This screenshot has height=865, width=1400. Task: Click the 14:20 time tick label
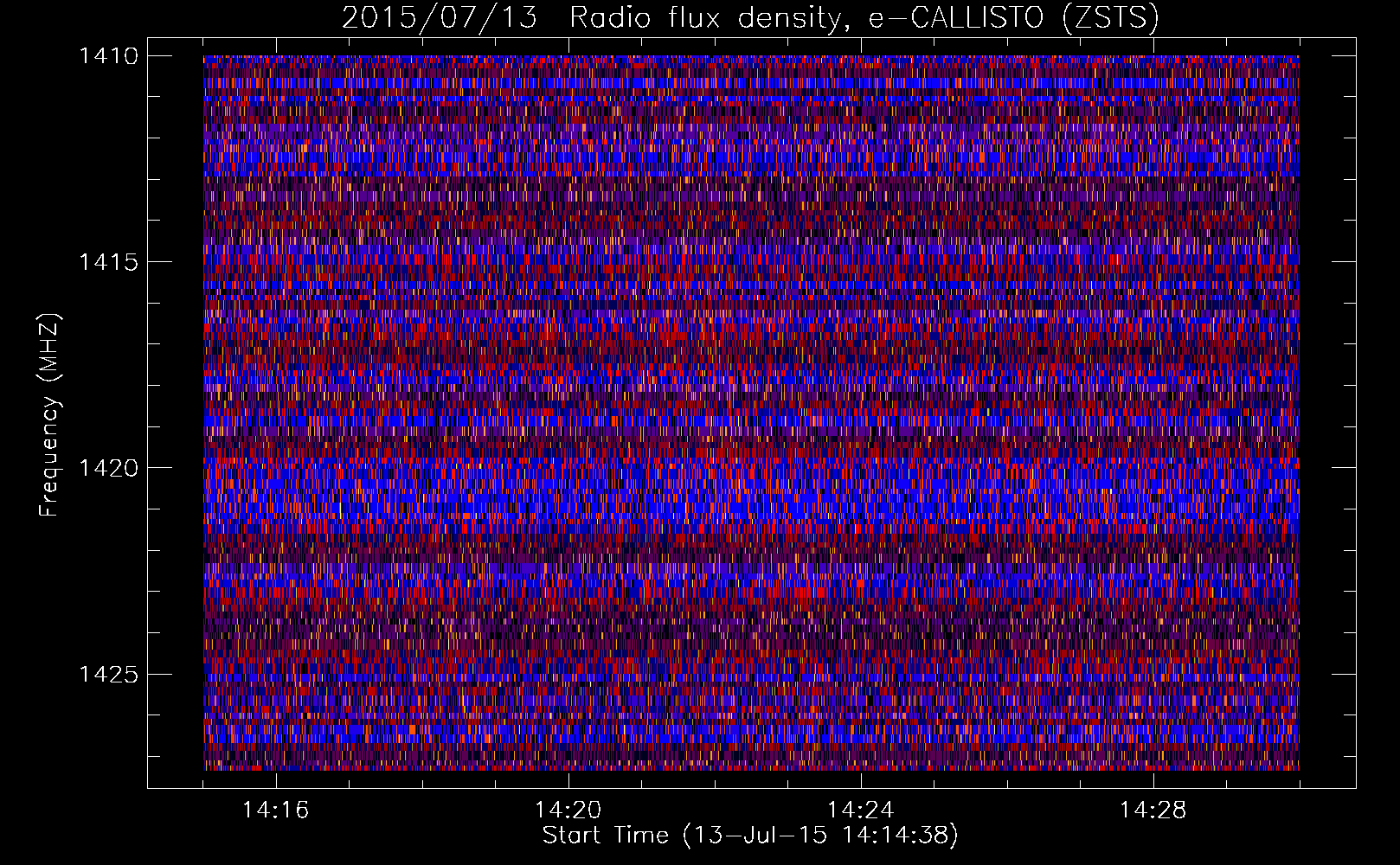[568, 811]
